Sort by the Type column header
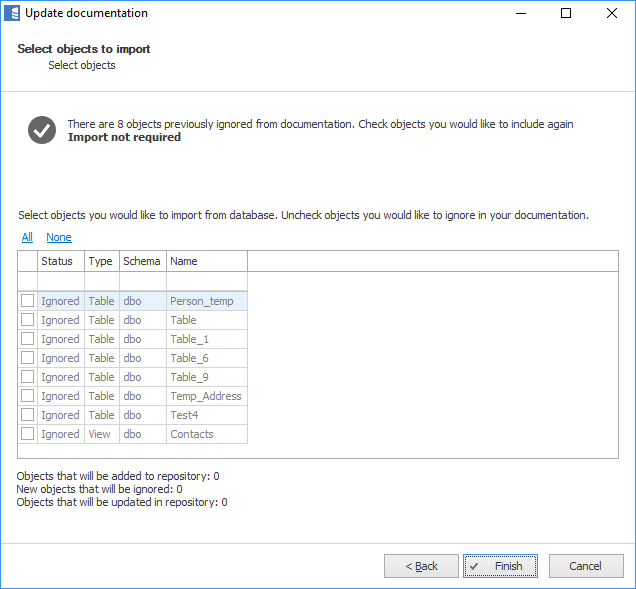The width and height of the screenshot is (636, 589). point(101,261)
